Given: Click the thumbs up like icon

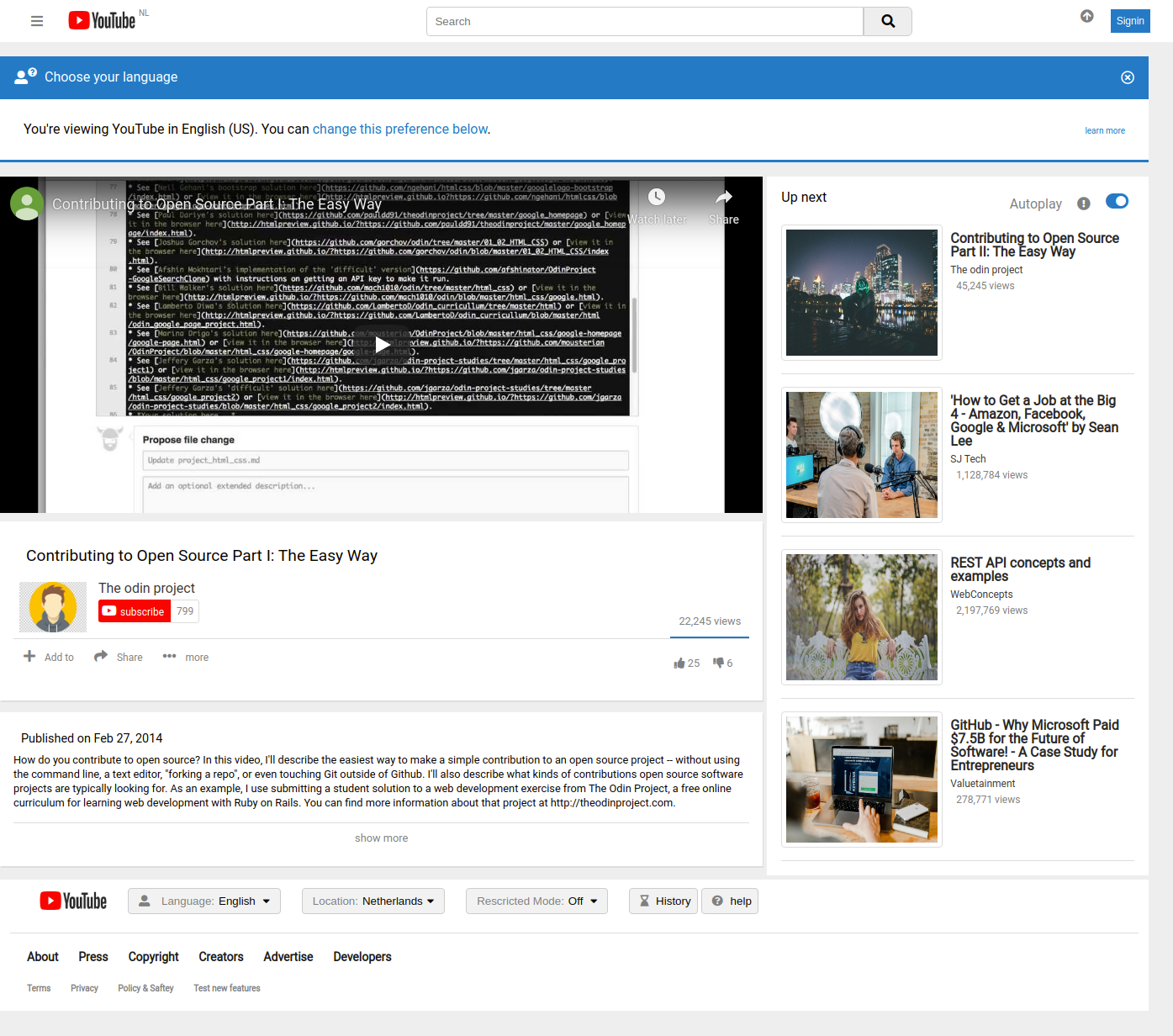Looking at the screenshot, I should click(679, 663).
